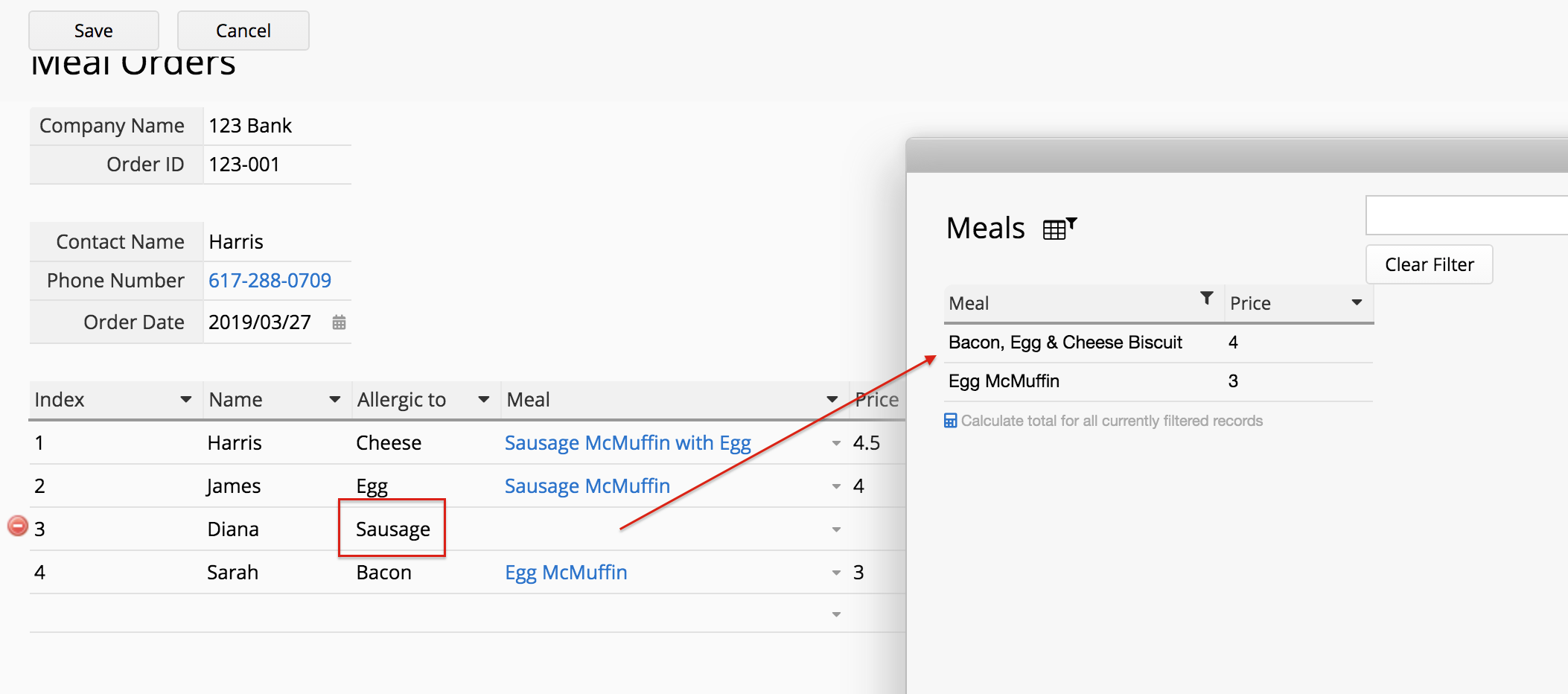Image resolution: width=1568 pixels, height=694 pixels.
Task: Follow the Sausage McMuffin with Egg link
Action: [x=628, y=443]
